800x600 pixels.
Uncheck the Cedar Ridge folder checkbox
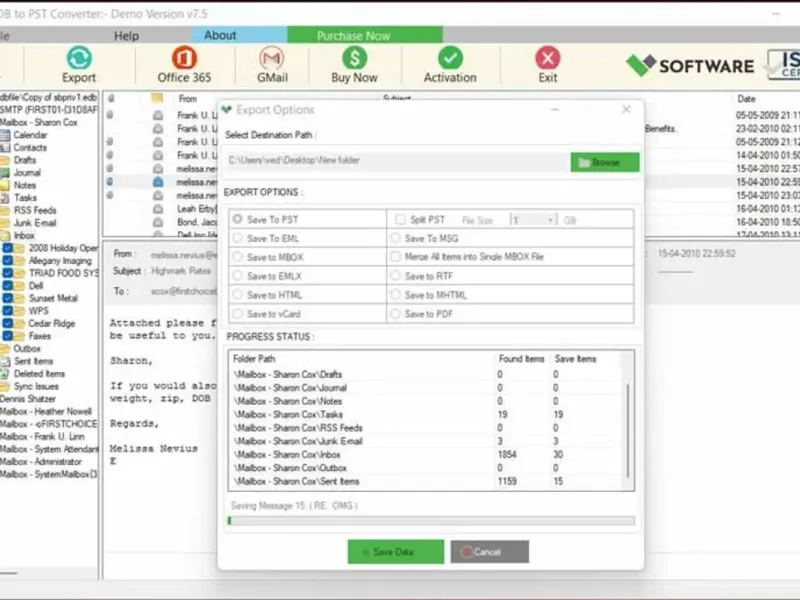click(8, 323)
